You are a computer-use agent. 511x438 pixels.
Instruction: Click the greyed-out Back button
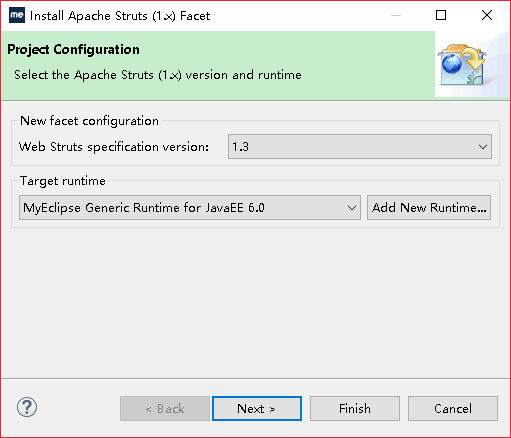coord(165,408)
